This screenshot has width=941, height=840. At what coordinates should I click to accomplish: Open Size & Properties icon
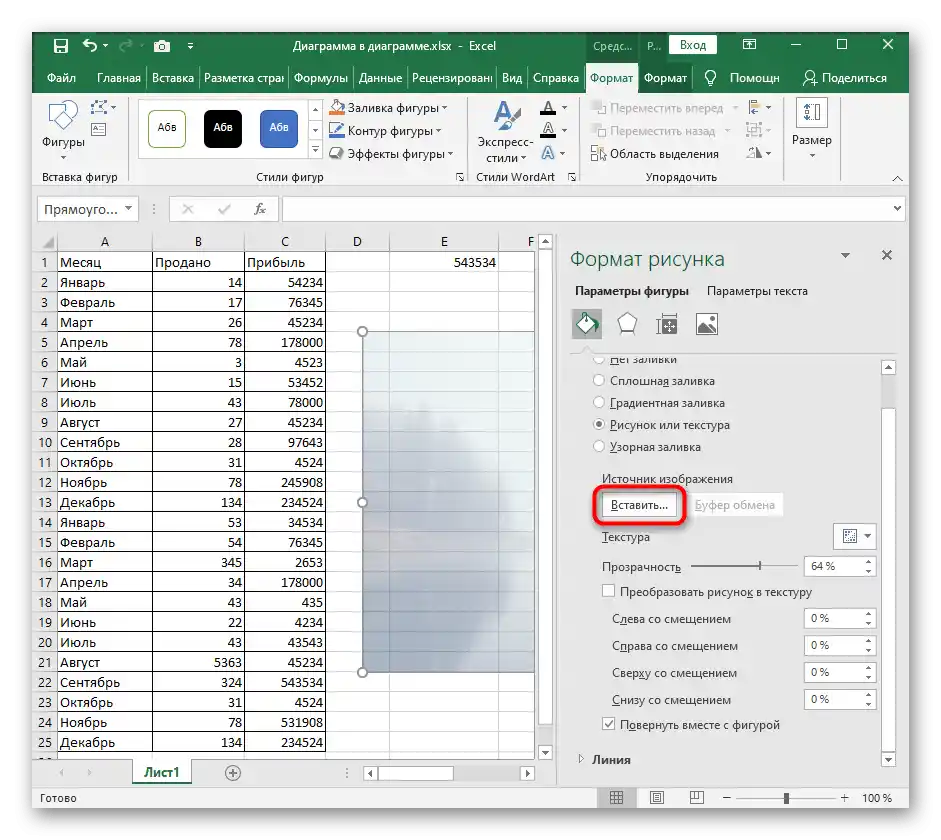[x=667, y=324]
